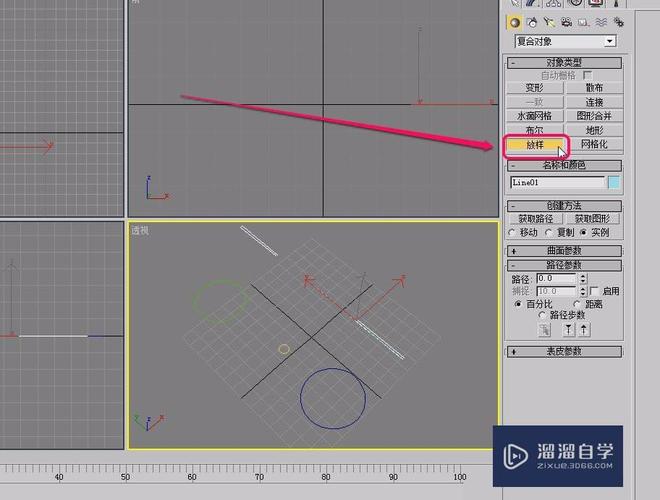Click frame 60 on the timeline

tap(192, 477)
